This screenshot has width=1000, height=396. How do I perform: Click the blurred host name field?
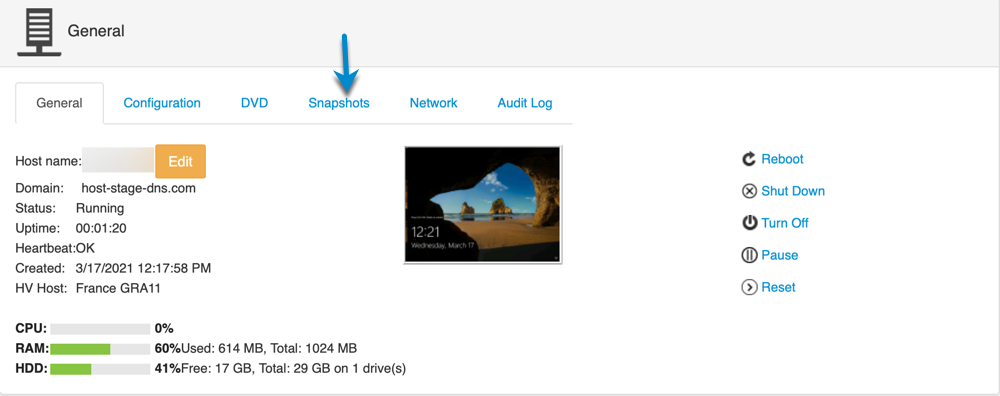coord(118,161)
